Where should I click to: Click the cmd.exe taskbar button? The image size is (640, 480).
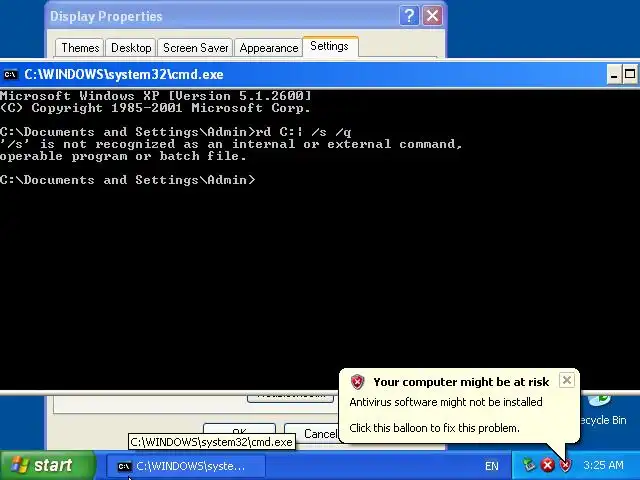(x=186, y=466)
